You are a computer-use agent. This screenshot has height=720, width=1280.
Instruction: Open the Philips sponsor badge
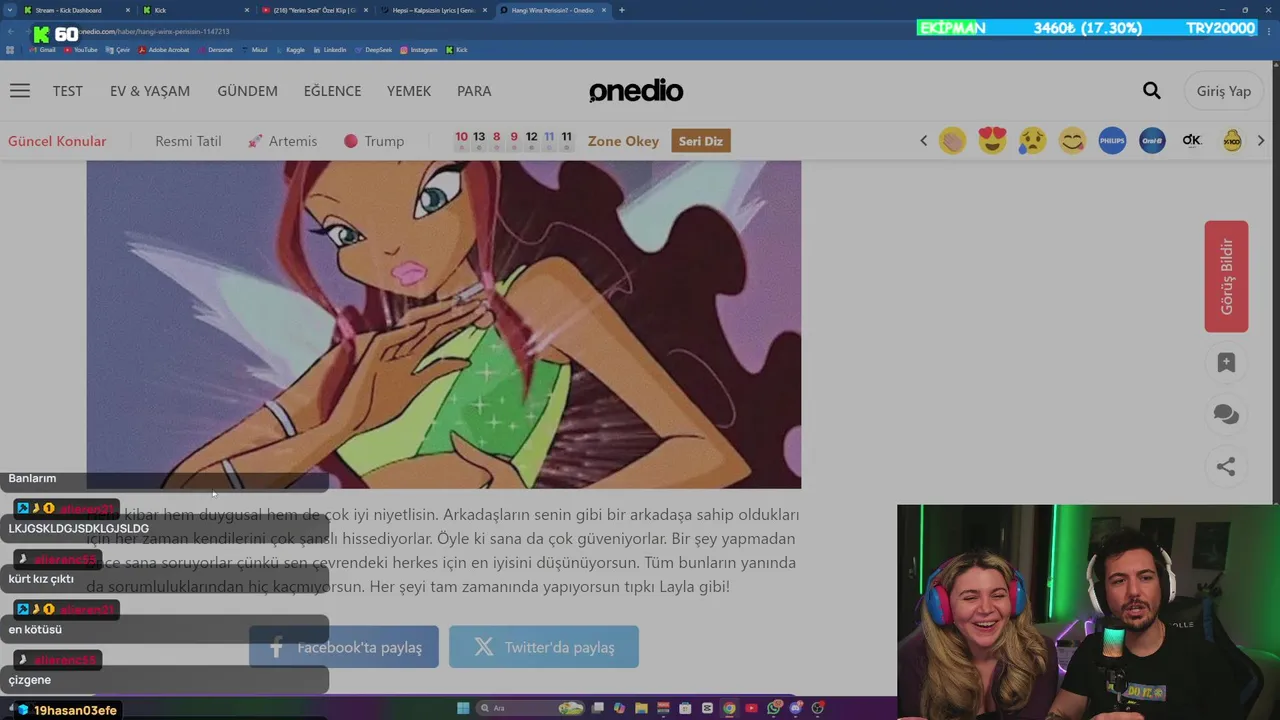(x=1112, y=141)
